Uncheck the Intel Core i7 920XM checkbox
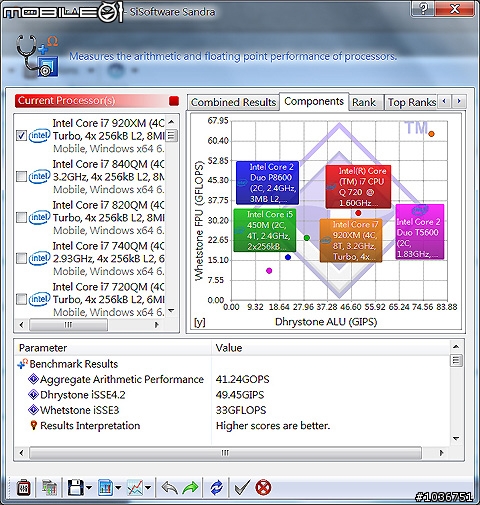Screen dimensions: 480x505 click(21, 136)
